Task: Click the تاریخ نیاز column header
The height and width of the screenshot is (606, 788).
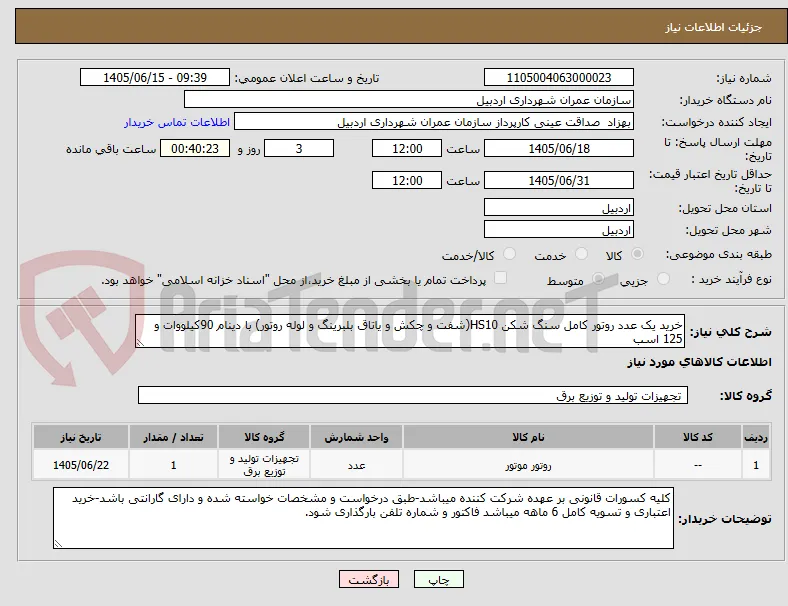Action: (x=81, y=437)
